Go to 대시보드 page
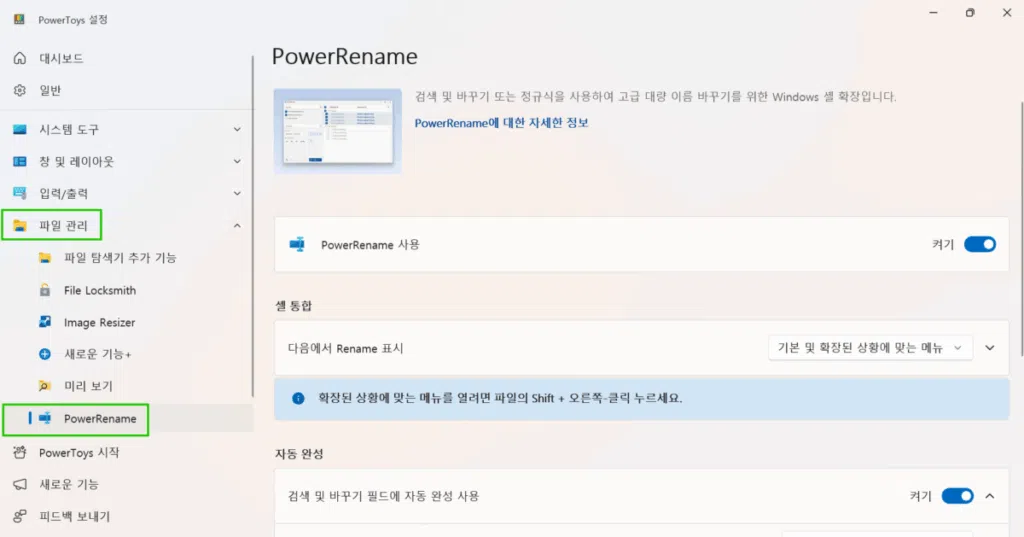 click(61, 58)
